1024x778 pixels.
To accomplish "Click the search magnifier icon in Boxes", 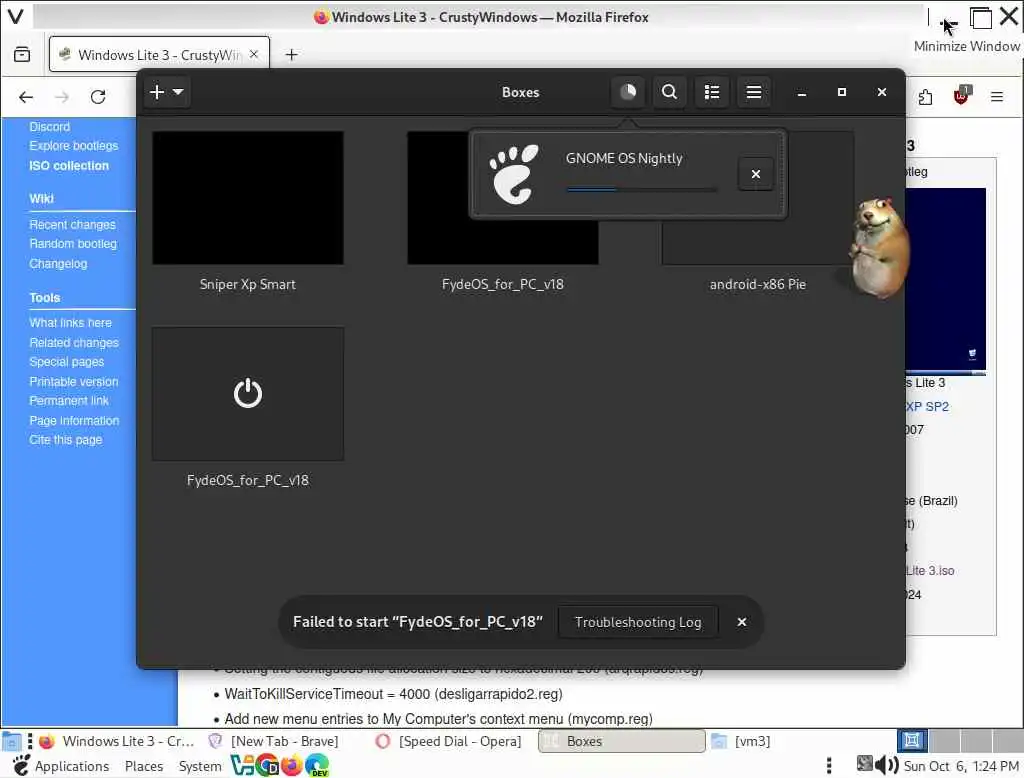I will coord(669,92).
